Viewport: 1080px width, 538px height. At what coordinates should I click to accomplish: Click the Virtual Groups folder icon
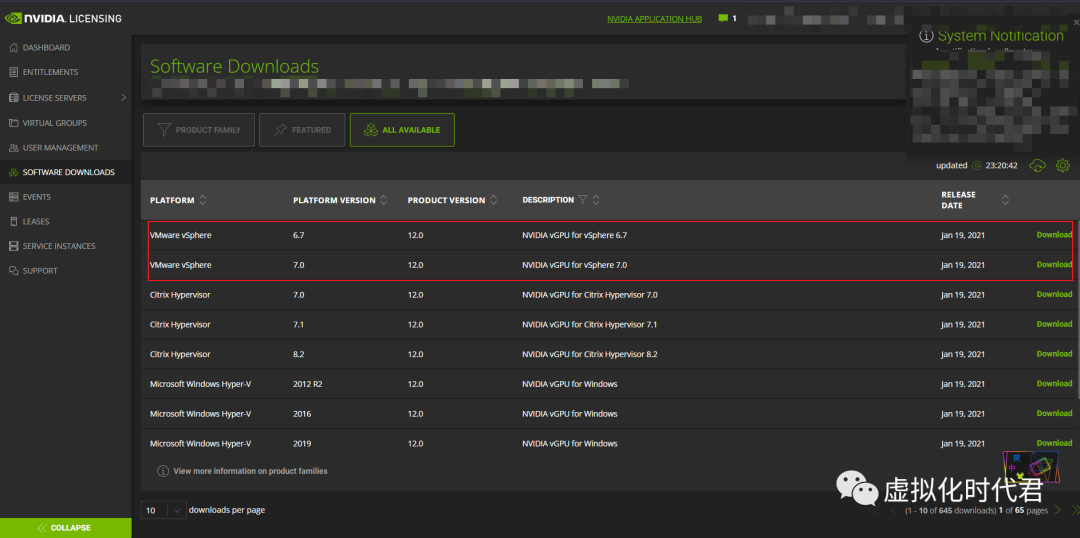13,123
